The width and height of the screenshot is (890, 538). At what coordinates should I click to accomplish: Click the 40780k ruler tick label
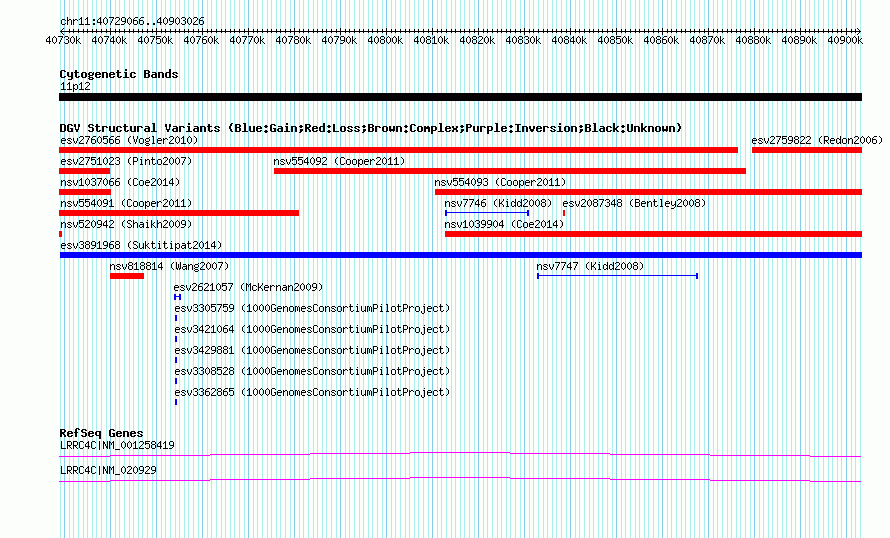293,40
